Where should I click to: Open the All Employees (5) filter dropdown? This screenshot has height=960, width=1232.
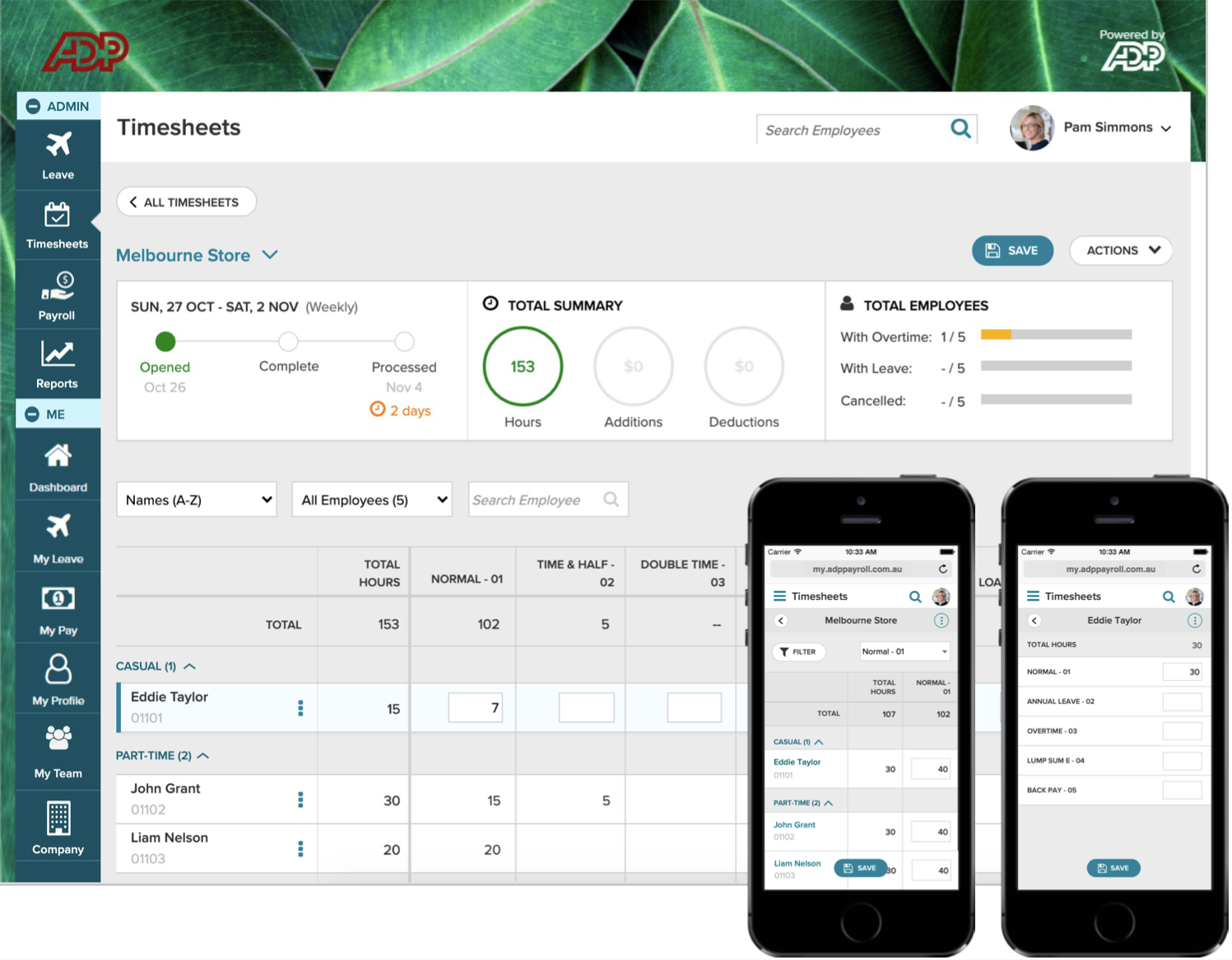[372, 500]
